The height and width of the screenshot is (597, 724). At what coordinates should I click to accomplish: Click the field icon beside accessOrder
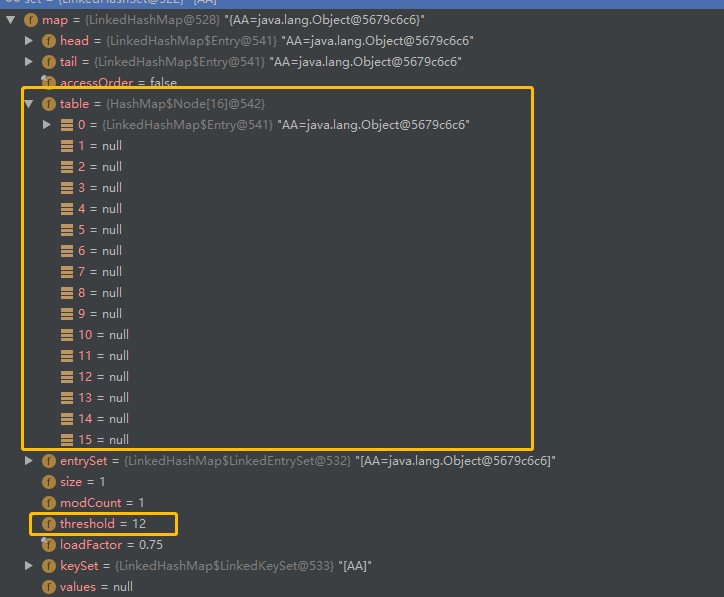[x=48, y=82]
